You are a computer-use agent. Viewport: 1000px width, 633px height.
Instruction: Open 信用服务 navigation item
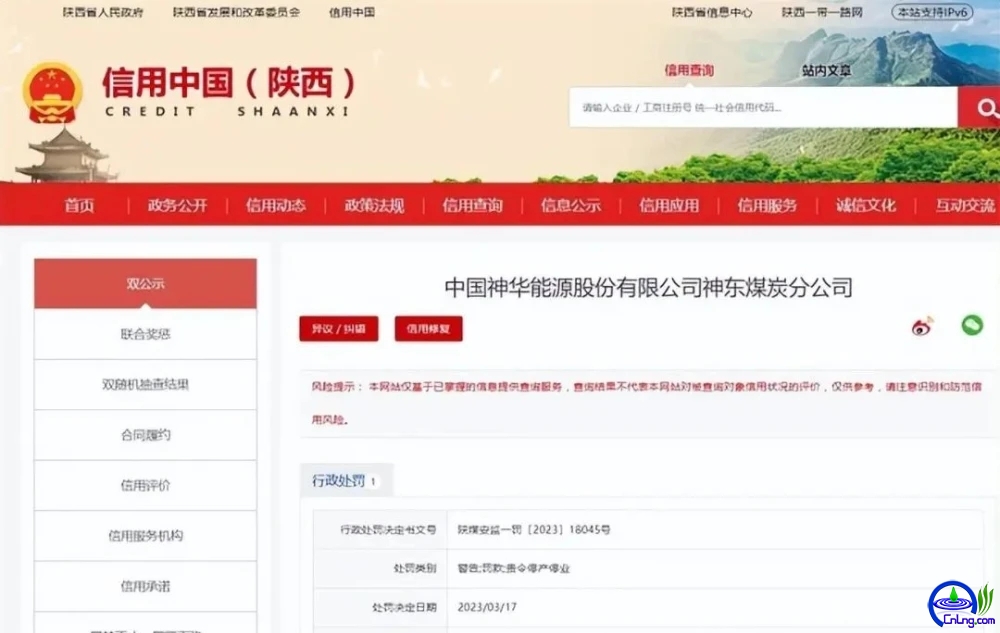(767, 205)
